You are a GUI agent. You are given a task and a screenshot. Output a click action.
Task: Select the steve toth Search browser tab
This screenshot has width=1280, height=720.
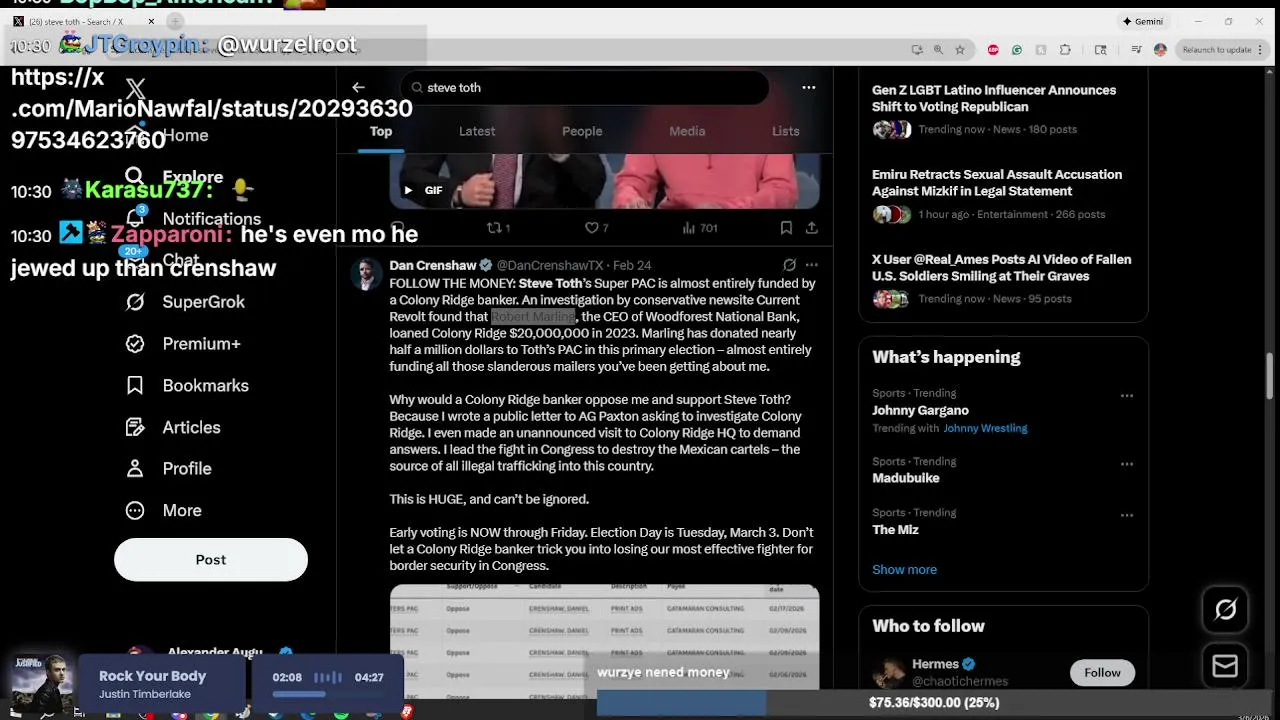(82, 21)
